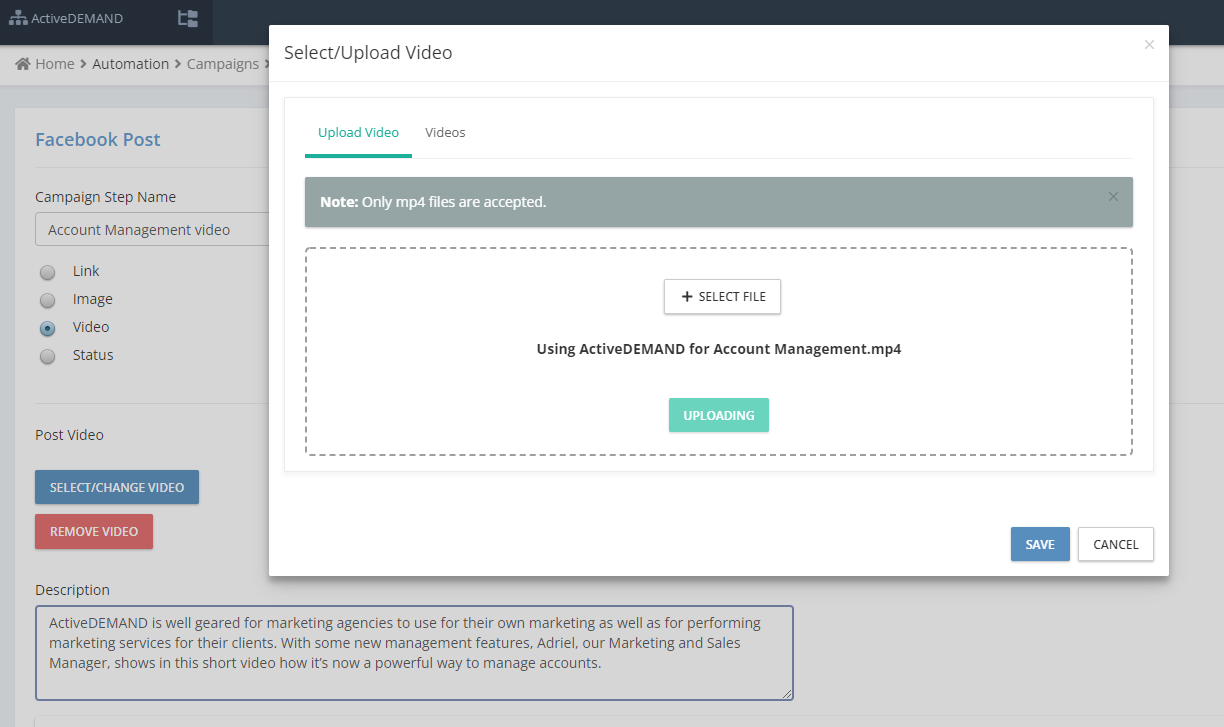Click the ActiveDEMAND brand name text
The height and width of the screenshot is (727, 1224).
click(77, 18)
